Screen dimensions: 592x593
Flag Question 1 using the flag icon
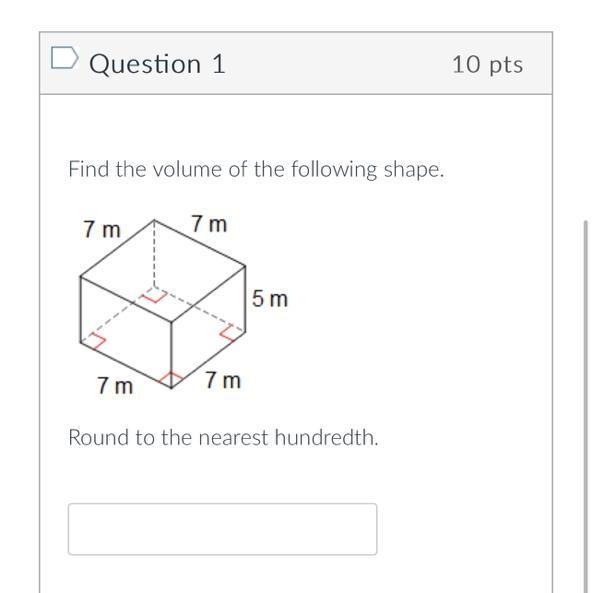pyautogui.click(x=65, y=58)
